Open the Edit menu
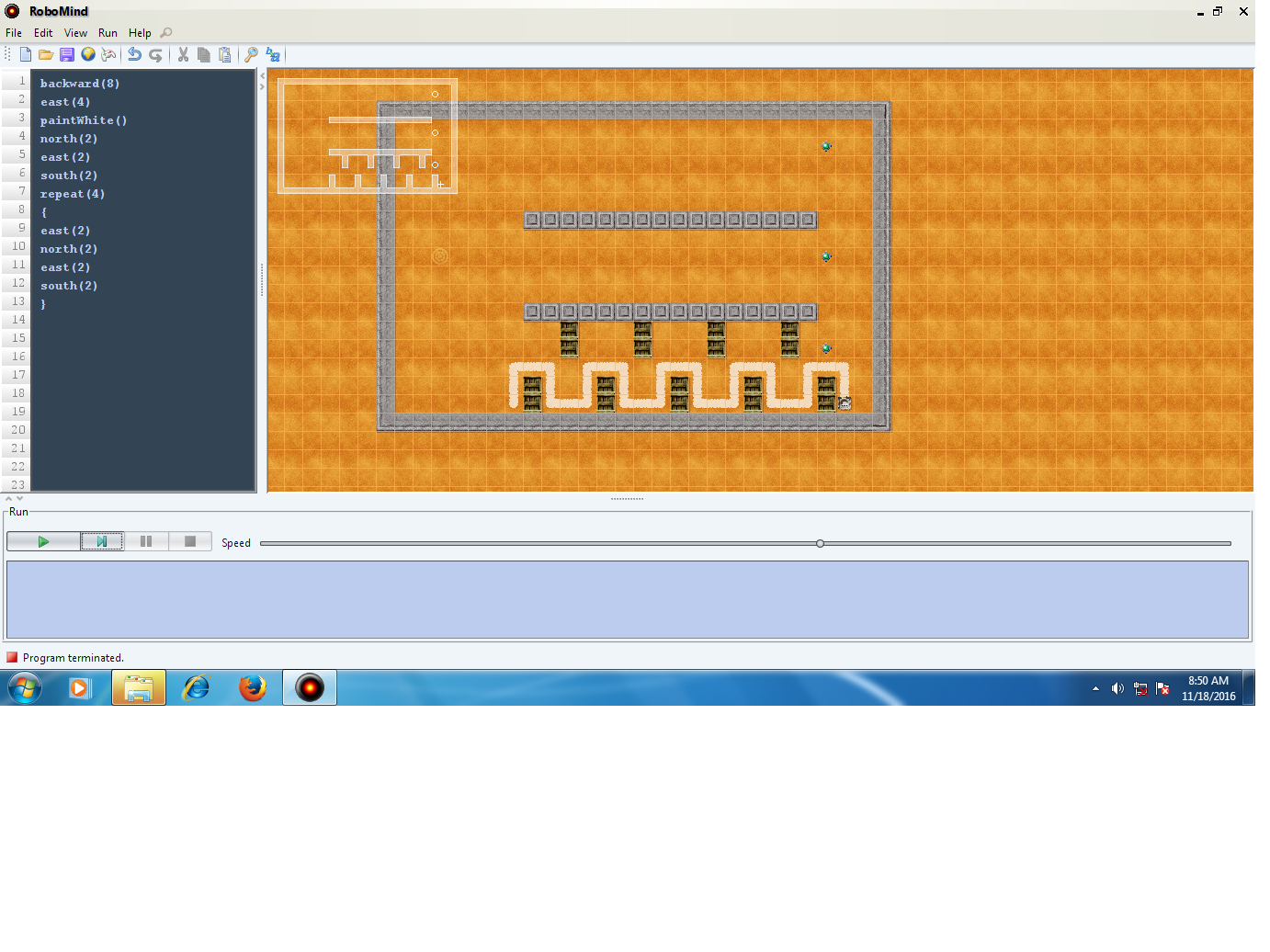Image resolution: width=1270 pixels, height=952 pixels. (x=43, y=33)
